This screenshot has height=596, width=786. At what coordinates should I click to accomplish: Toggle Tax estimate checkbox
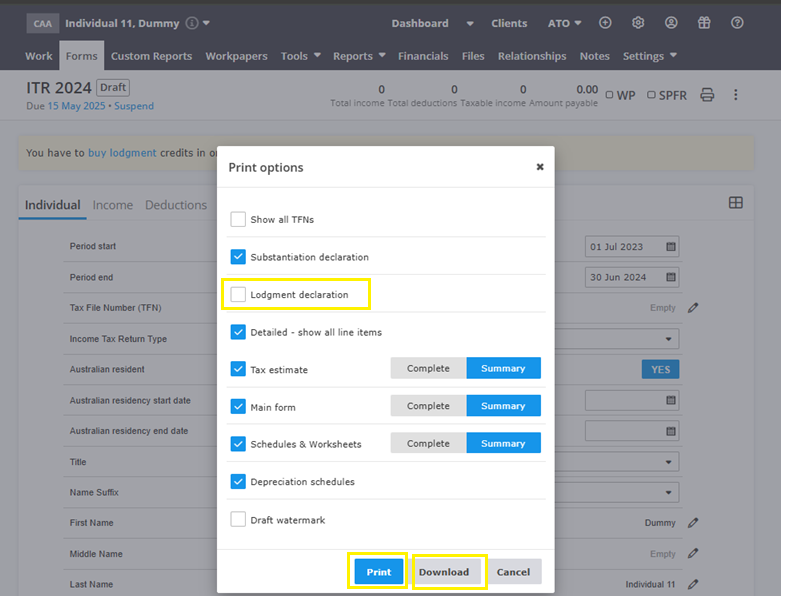point(238,369)
